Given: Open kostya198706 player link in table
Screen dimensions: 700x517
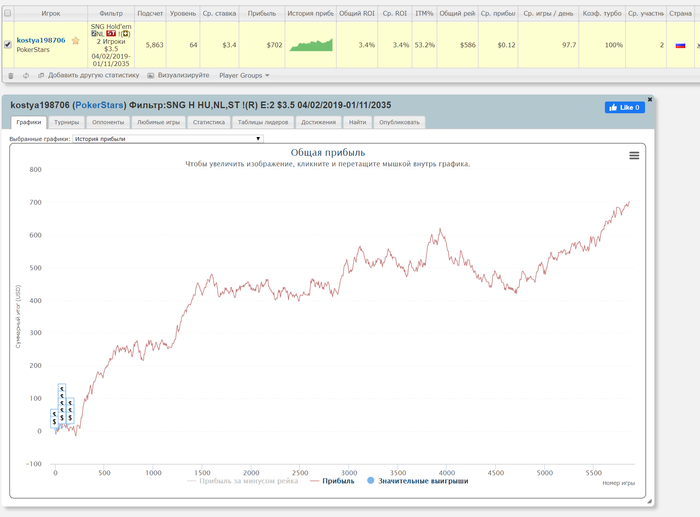Looking at the screenshot, I should pyautogui.click(x=41, y=40).
